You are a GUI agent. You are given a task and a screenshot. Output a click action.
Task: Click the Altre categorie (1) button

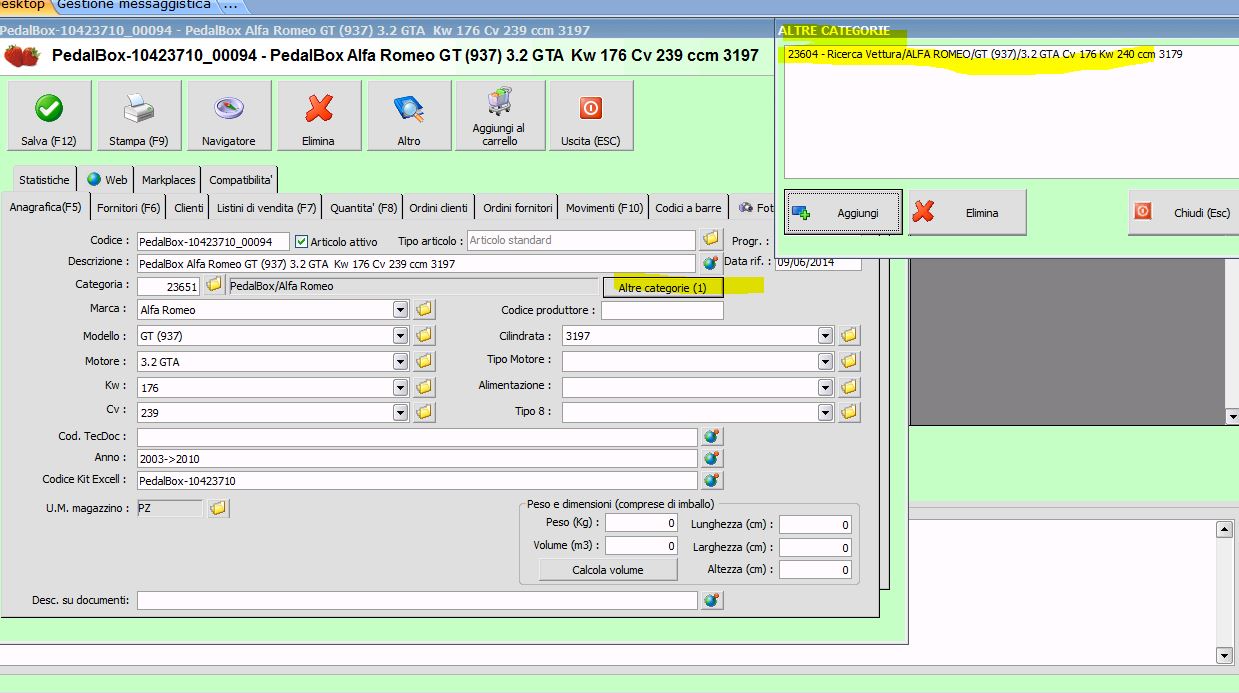coord(662,288)
